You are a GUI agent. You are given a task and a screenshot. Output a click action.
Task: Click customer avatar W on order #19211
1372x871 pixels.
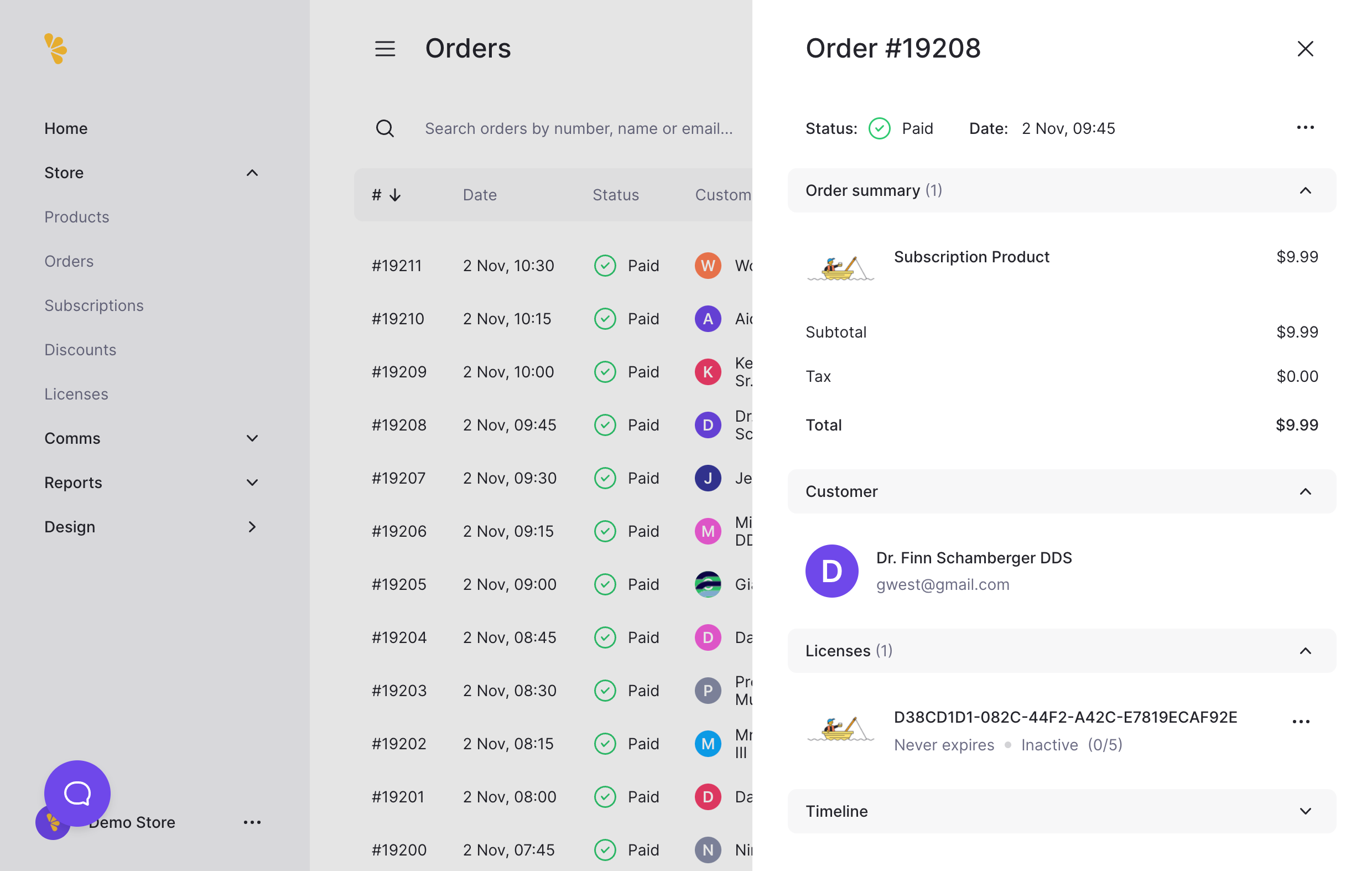point(708,266)
